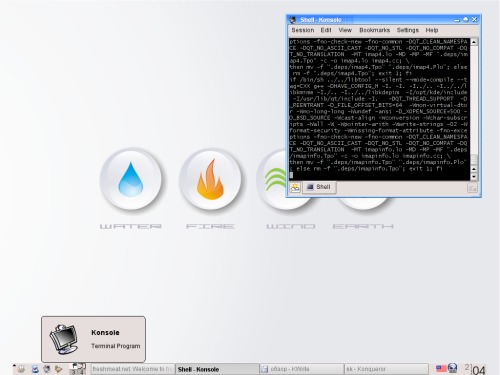Open the Help menu in Konsole
This screenshot has height=375, width=500.
click(432, 30)
